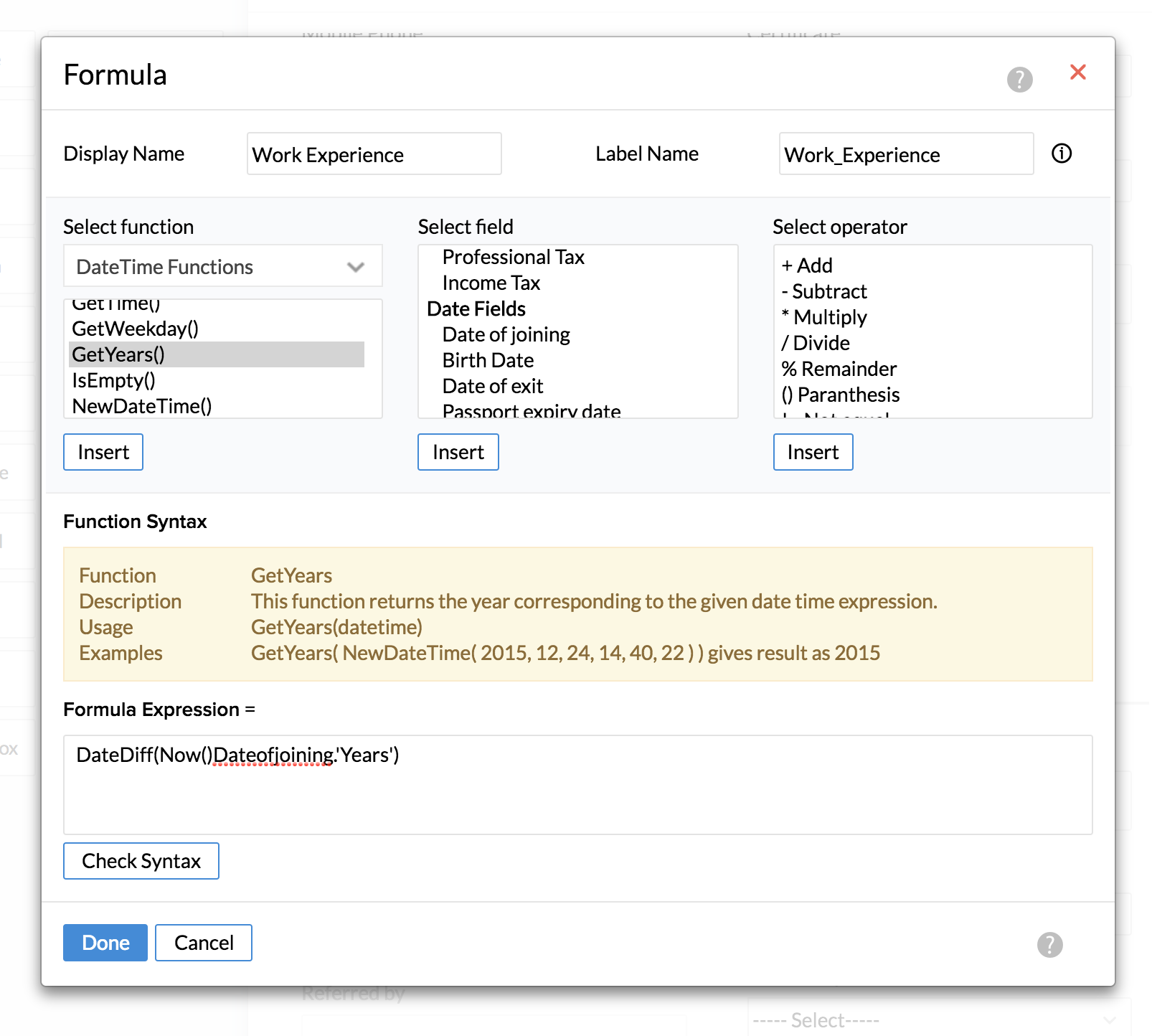Select GetYears() function in list
The width and height of the screenshot is (1152, 1036).
[119, 354]
